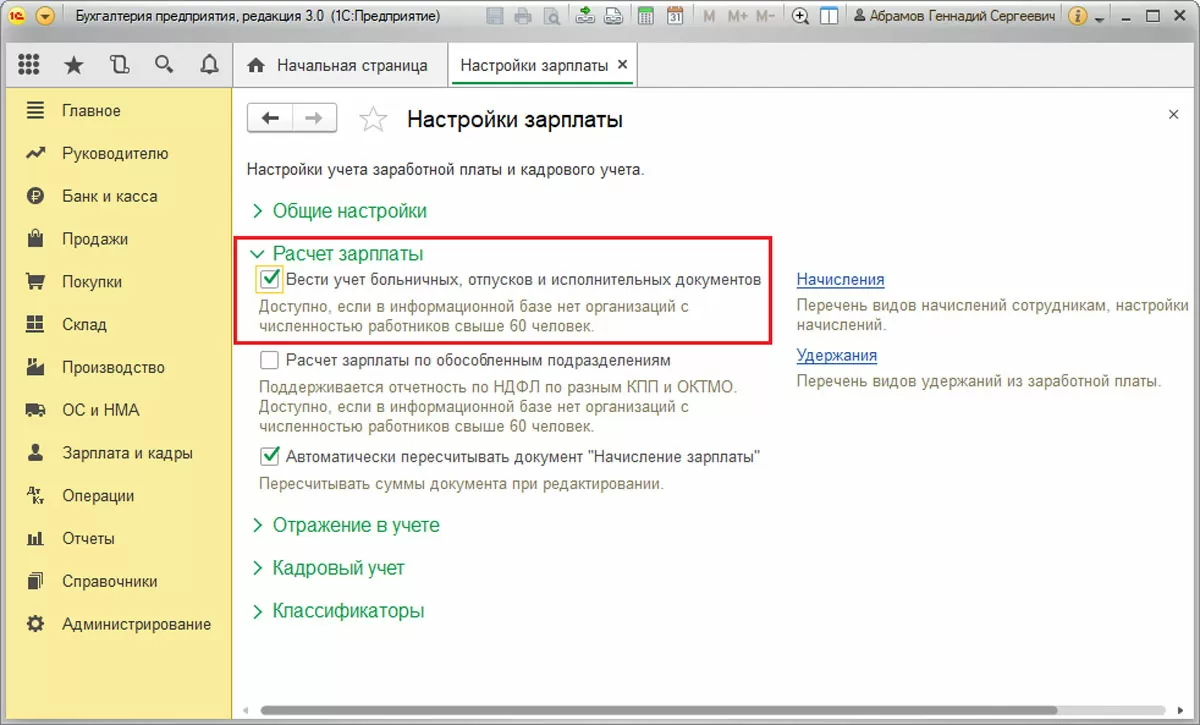
Task: Add Настройки зарплаты to favorites star
Action: click(x=373, y=120)
